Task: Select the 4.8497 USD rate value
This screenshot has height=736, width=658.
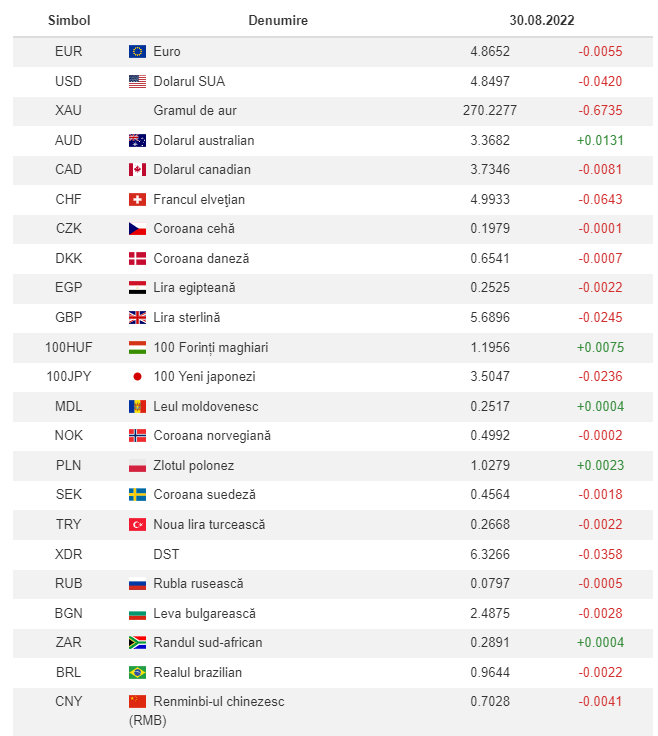Action: 490,81
